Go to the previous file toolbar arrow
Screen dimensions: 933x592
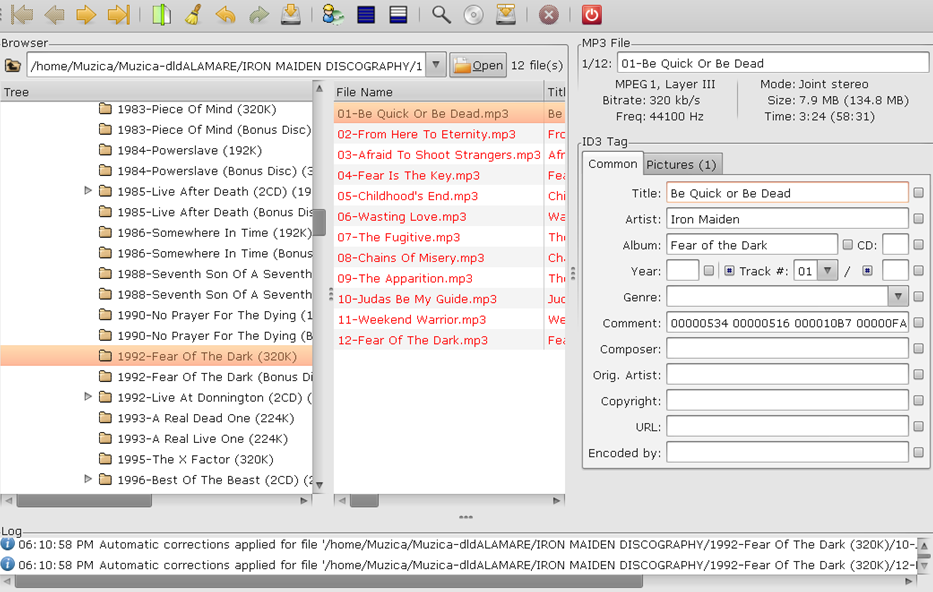click(x=54, y=14)
